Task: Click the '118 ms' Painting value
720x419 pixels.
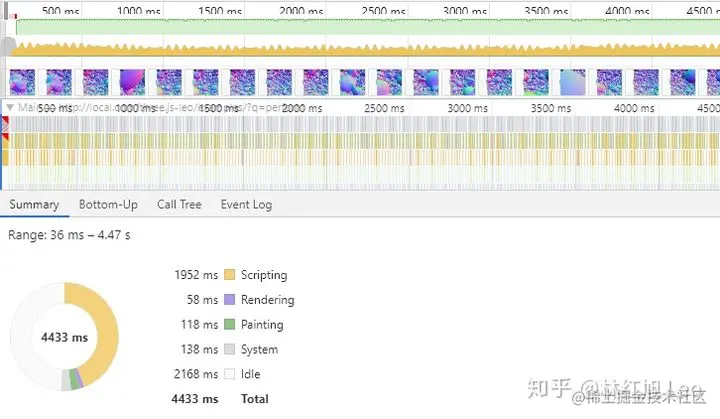Action: [x=199, y=324]
